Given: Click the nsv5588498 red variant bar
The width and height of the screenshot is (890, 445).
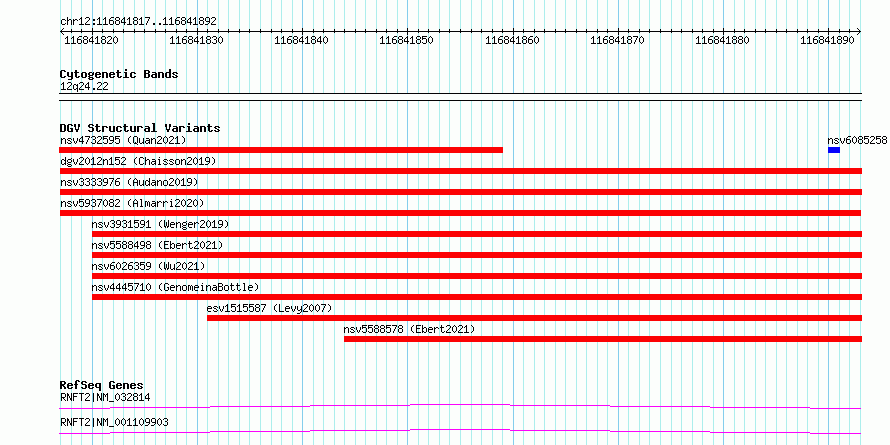Looking at the screenshot, I should [477, 255].
